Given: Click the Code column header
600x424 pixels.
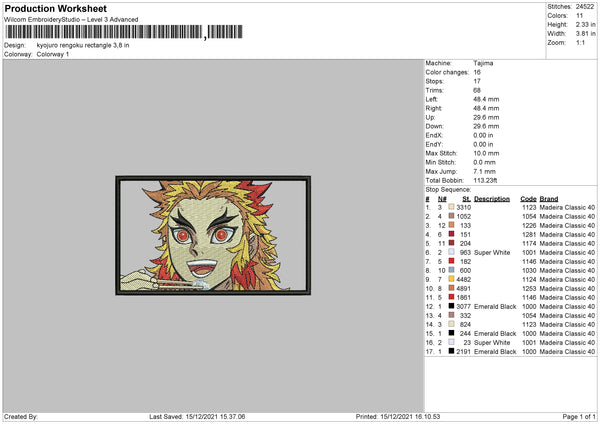Looking at the screenshot, I should pyautogui.click(x=528, y=199).
